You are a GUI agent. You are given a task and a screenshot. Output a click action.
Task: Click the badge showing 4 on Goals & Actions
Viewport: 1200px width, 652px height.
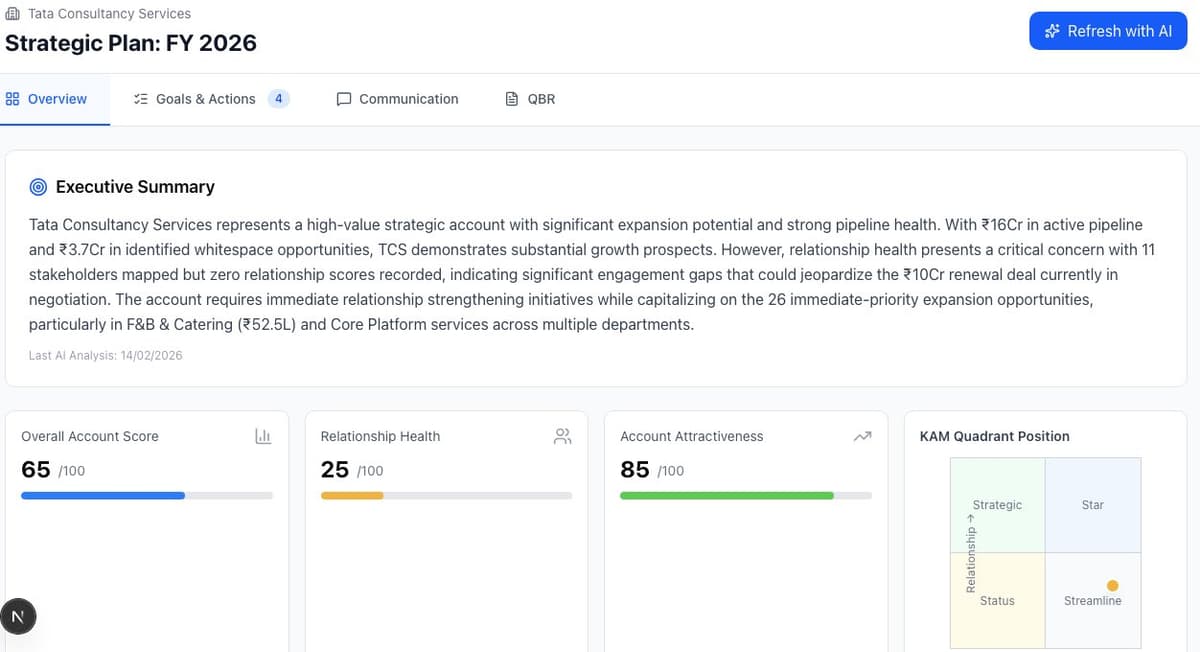click(279, 99)
